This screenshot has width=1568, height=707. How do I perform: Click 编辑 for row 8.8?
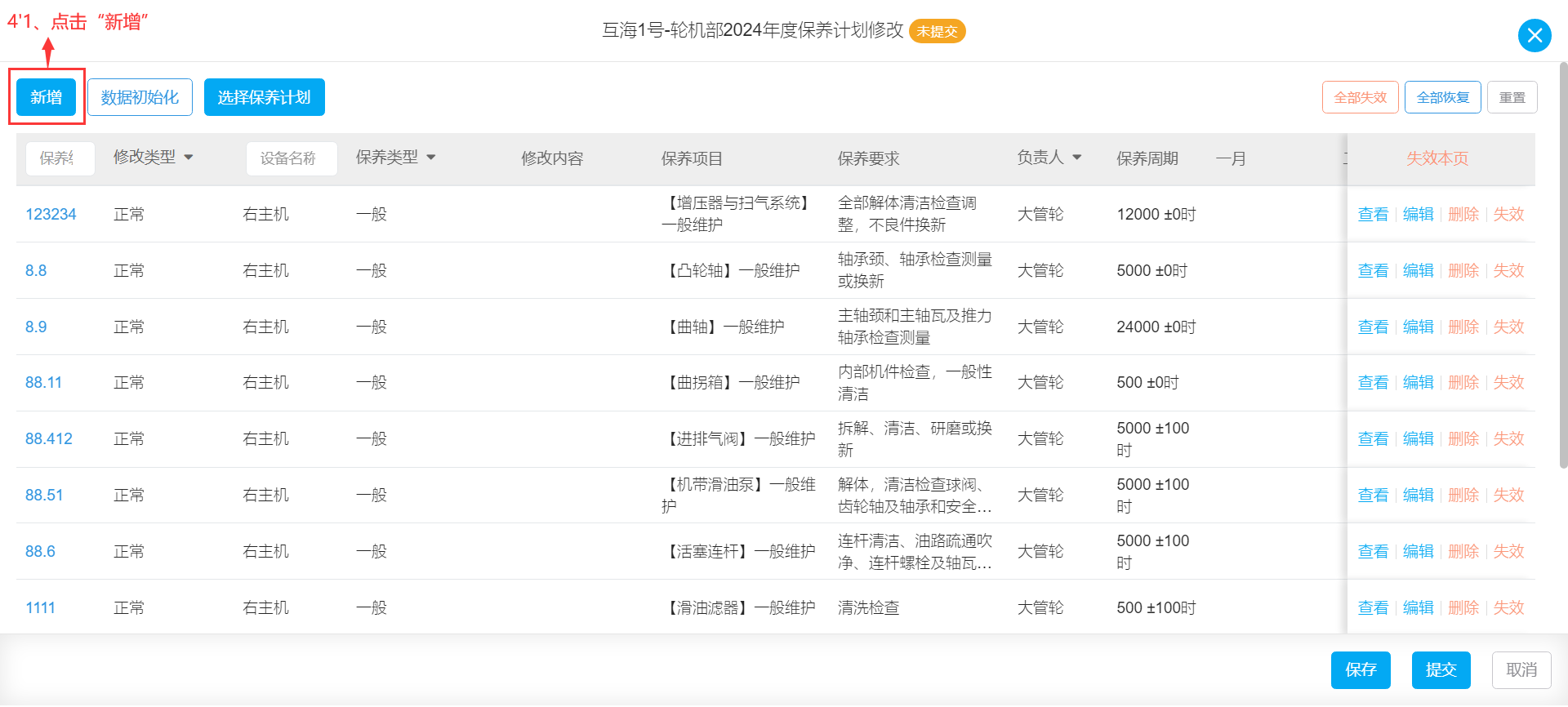pyautogui.click(x=1419, y=270)
